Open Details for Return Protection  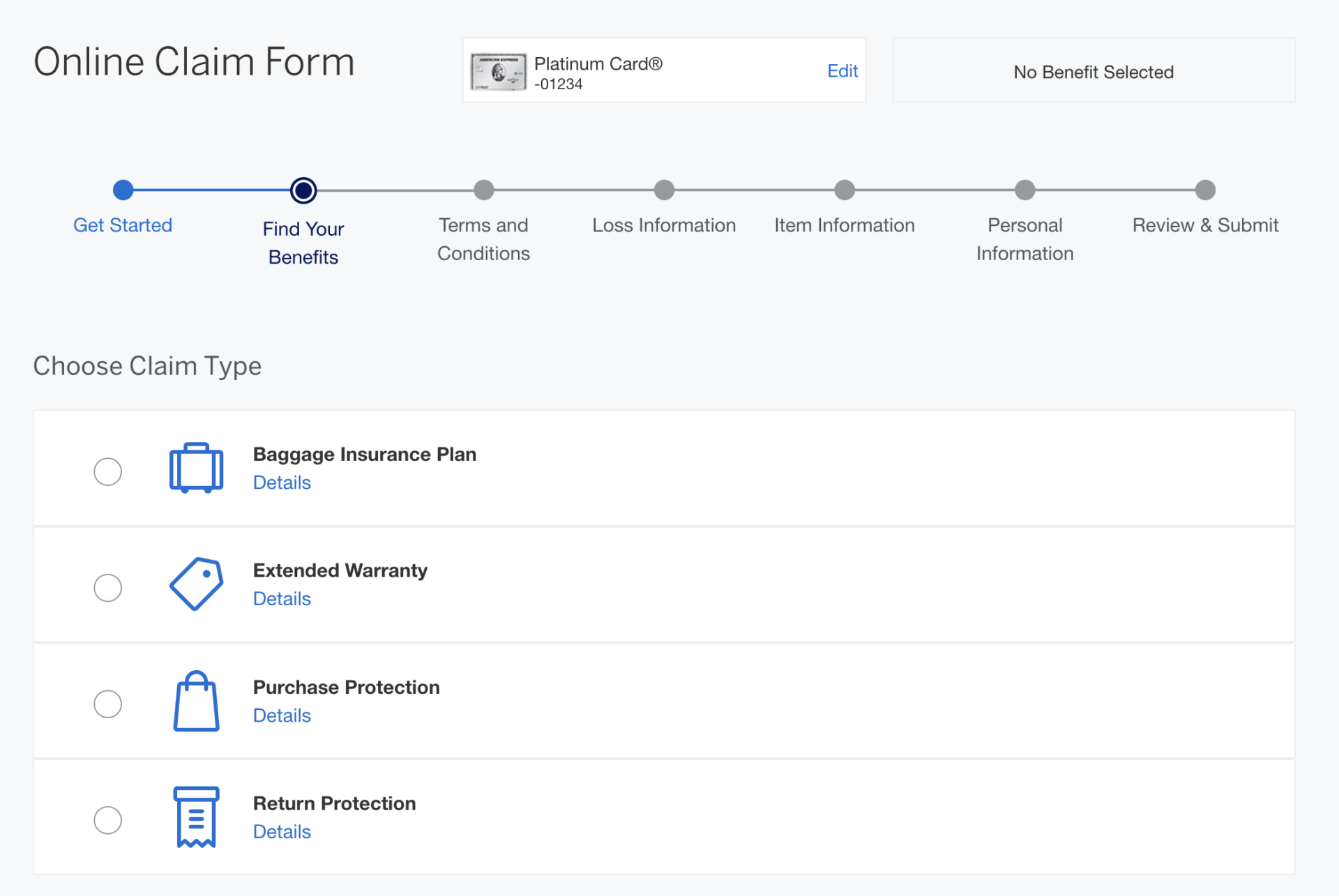282,831
